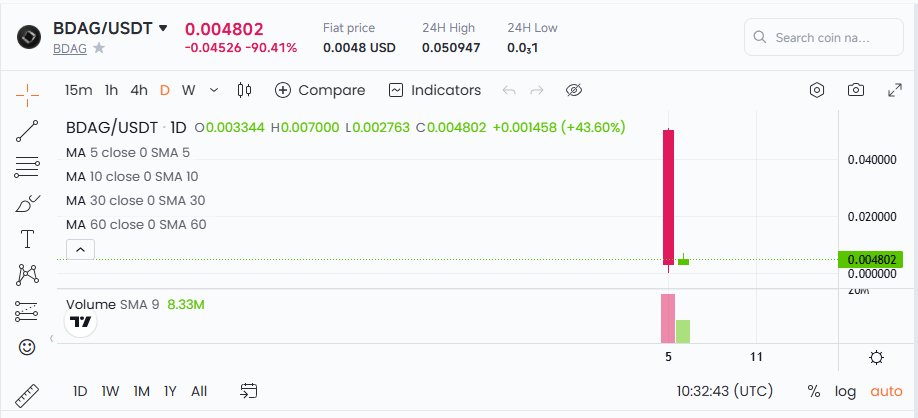
Task: Change the candlestick chart style
Action: coord(244,90)
